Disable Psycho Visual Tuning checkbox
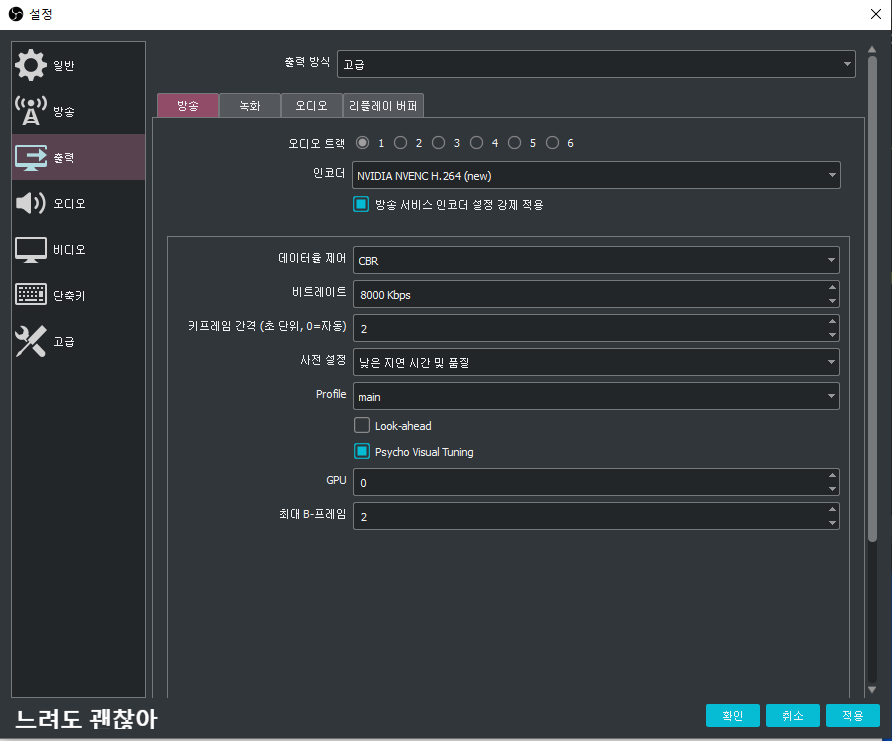This screenshot has height=741, width=892. [362, 452]
